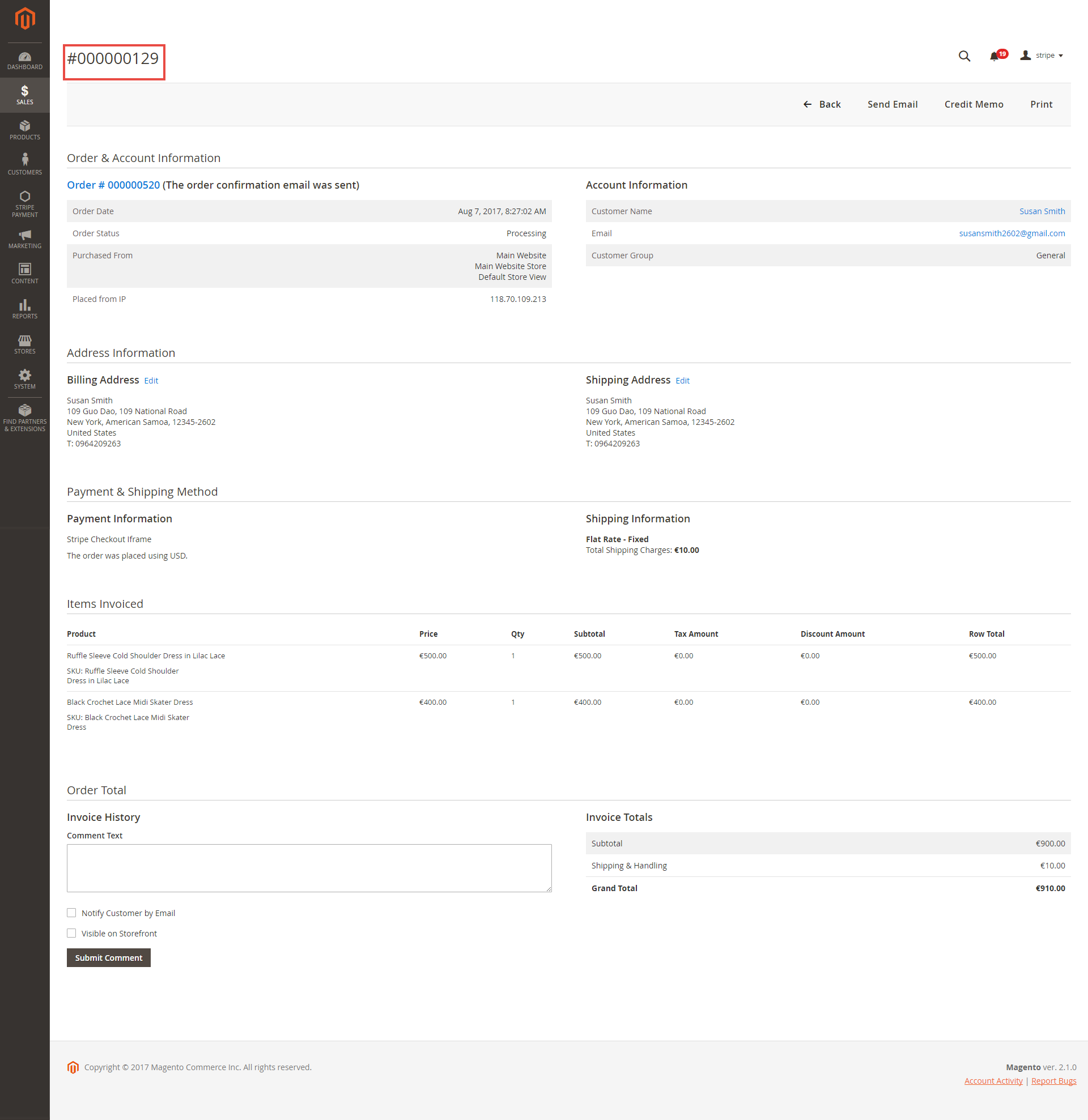Image resolution: width=1088 pixels, height=1120 pixels.
Task: Open Order # 000000520 link
Action: [113, 185]
